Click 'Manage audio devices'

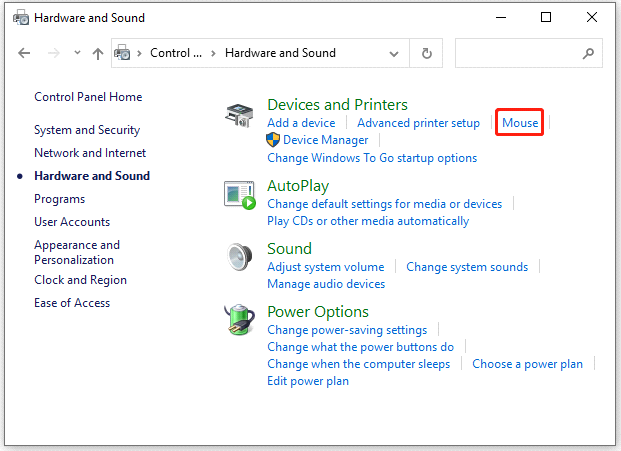(x=326, y=284)
